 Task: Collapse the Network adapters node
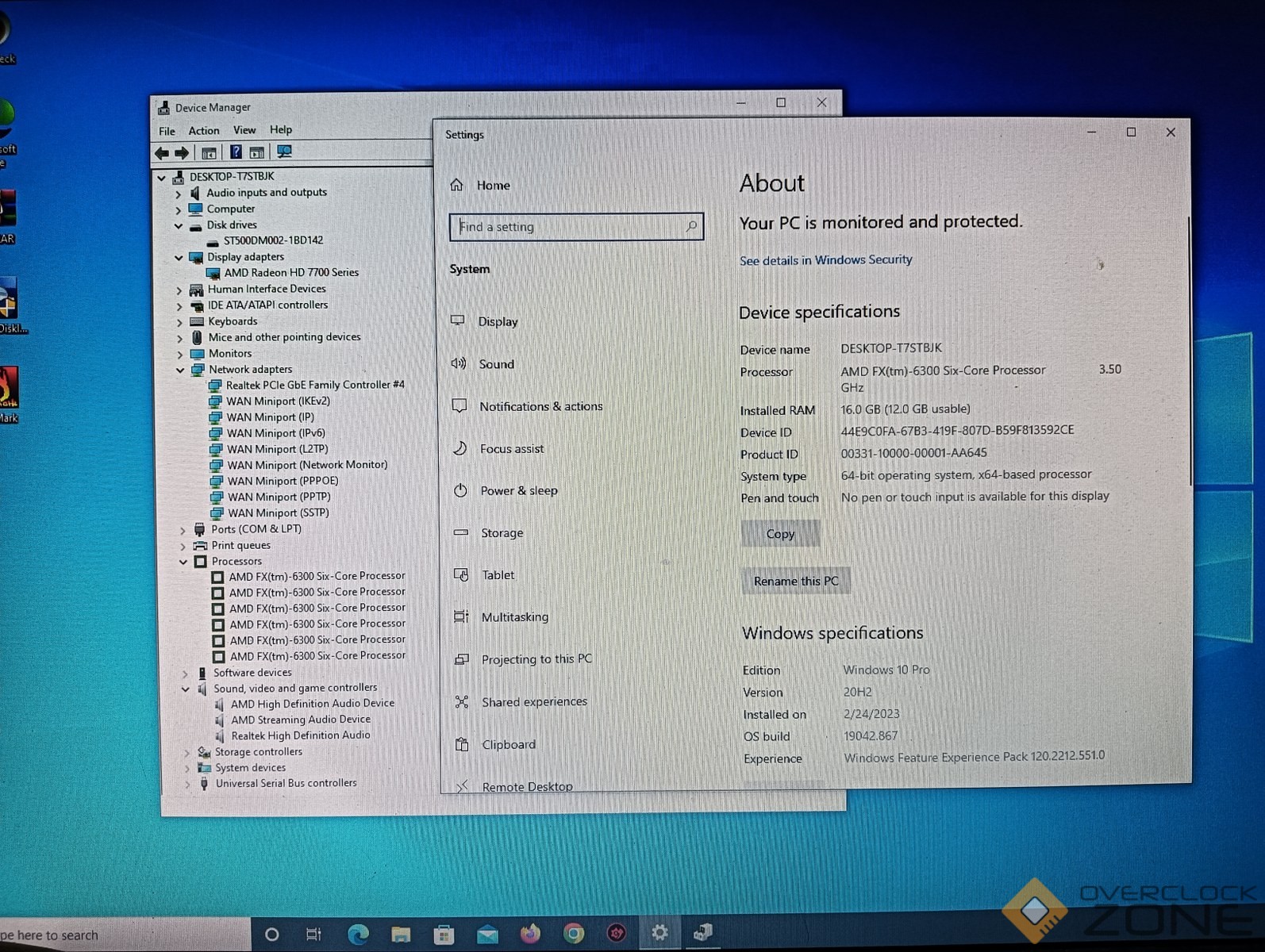pos(180,370)
